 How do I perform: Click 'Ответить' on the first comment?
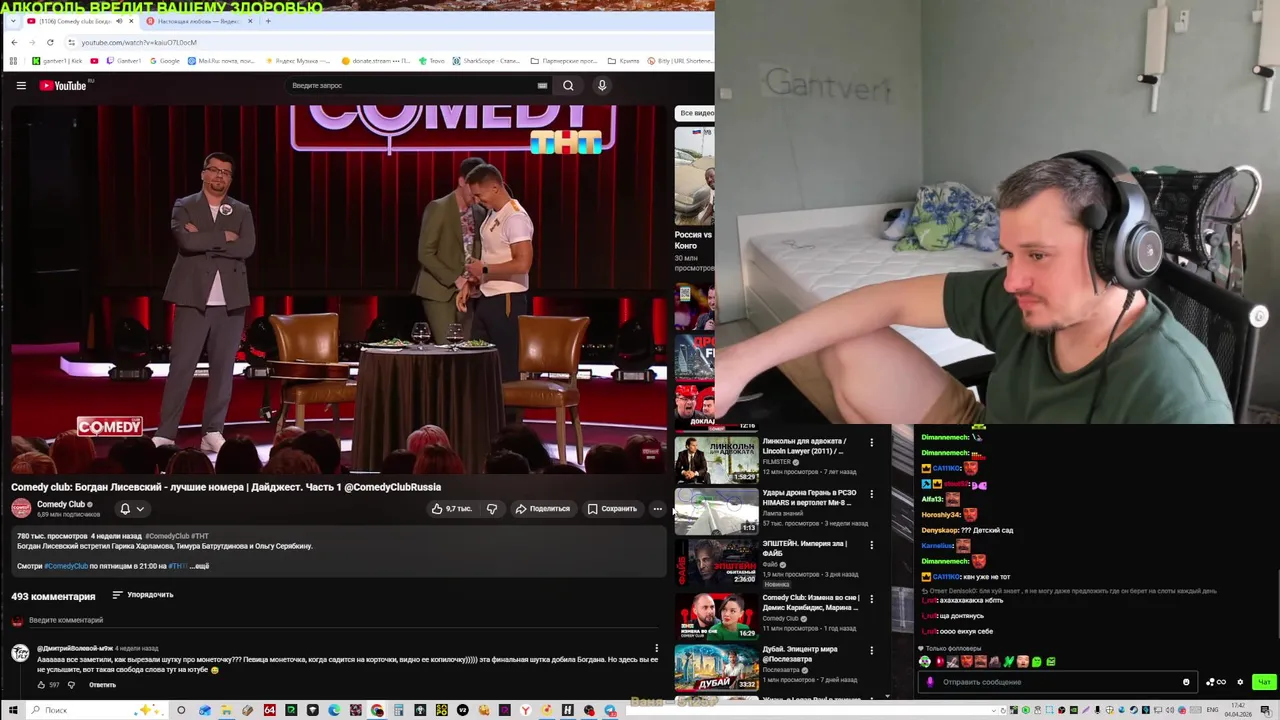click(x=102, y=685)
